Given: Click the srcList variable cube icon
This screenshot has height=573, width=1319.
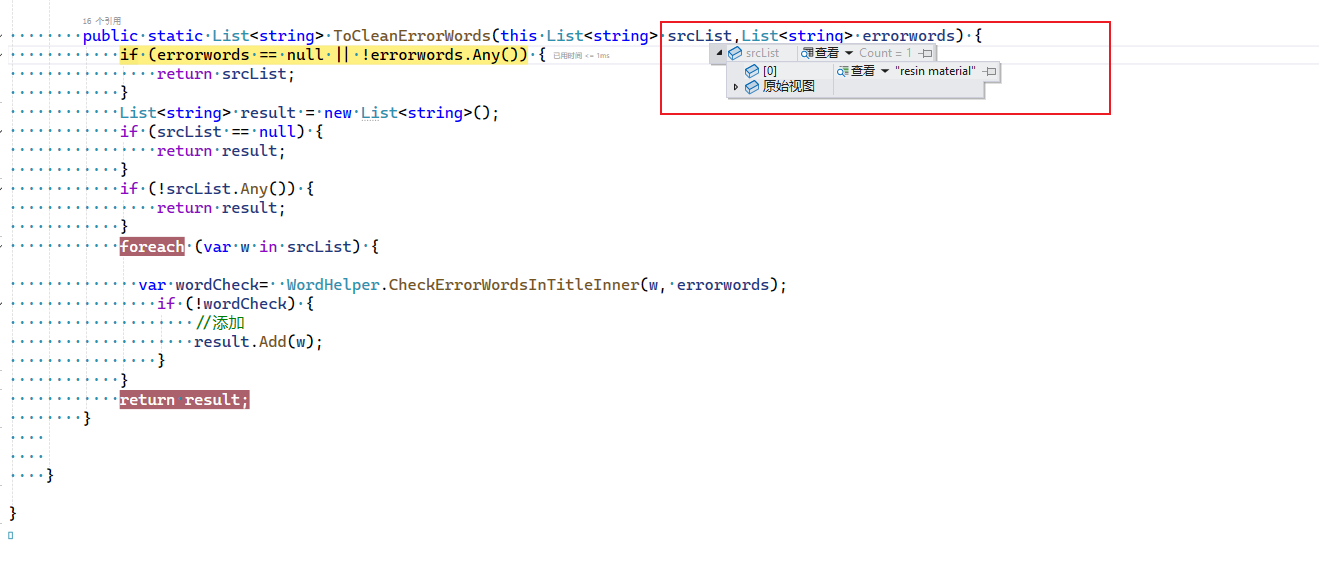Looking at the screenshot, I should pos(735,53).
